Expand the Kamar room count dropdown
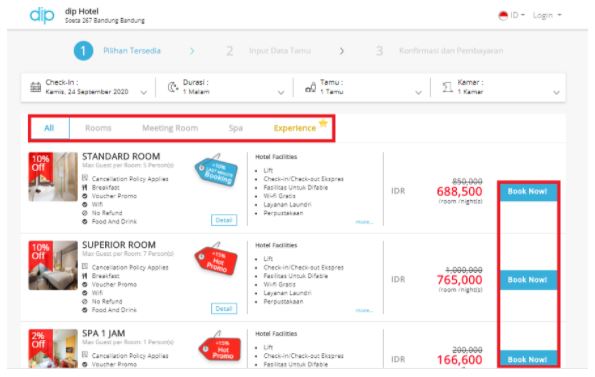Viewport: 595px width, 377px height. (556, 93)
